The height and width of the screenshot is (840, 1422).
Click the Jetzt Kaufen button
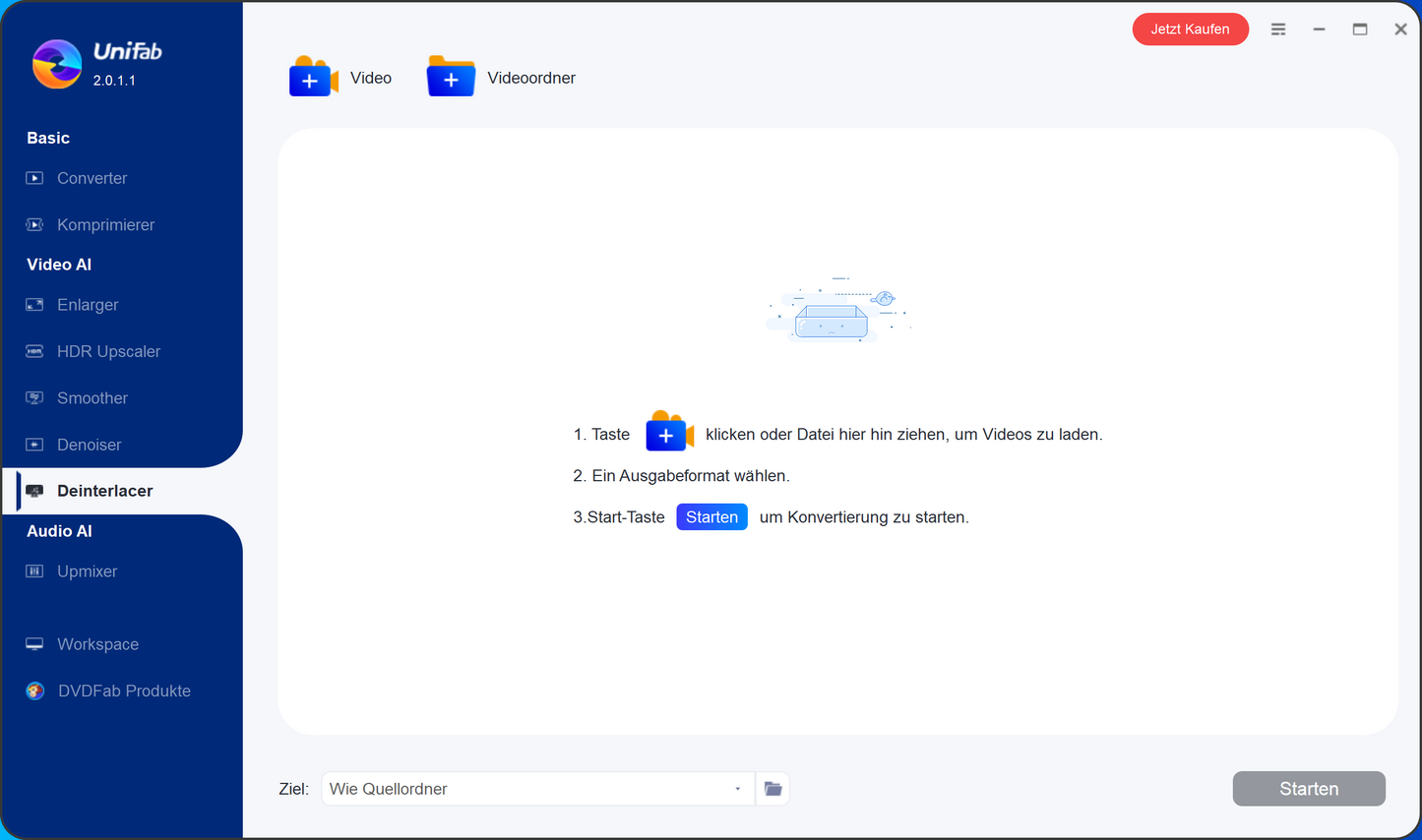(1191, 30)
